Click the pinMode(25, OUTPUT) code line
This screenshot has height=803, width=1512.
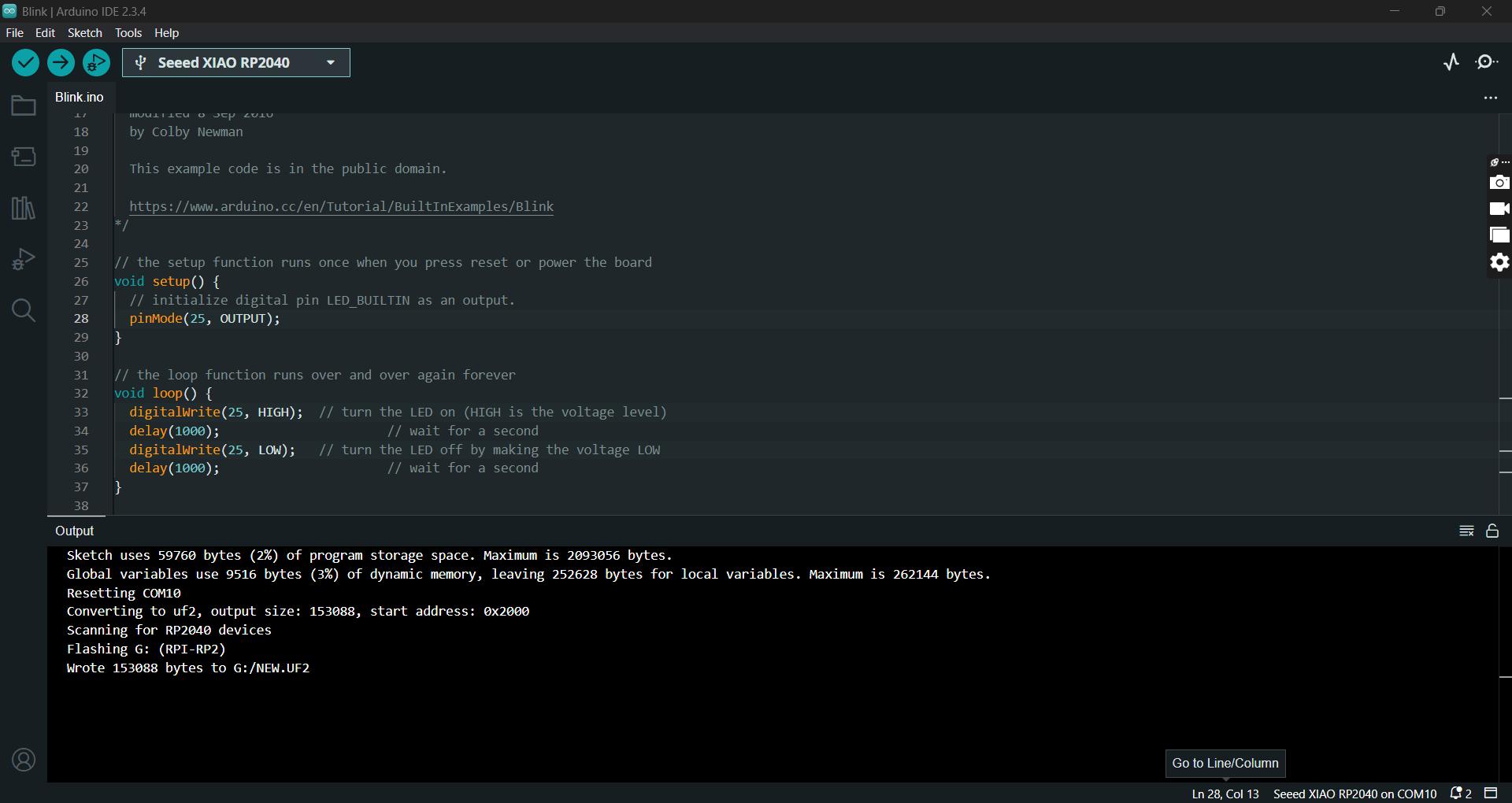click(x=205, y=319)
